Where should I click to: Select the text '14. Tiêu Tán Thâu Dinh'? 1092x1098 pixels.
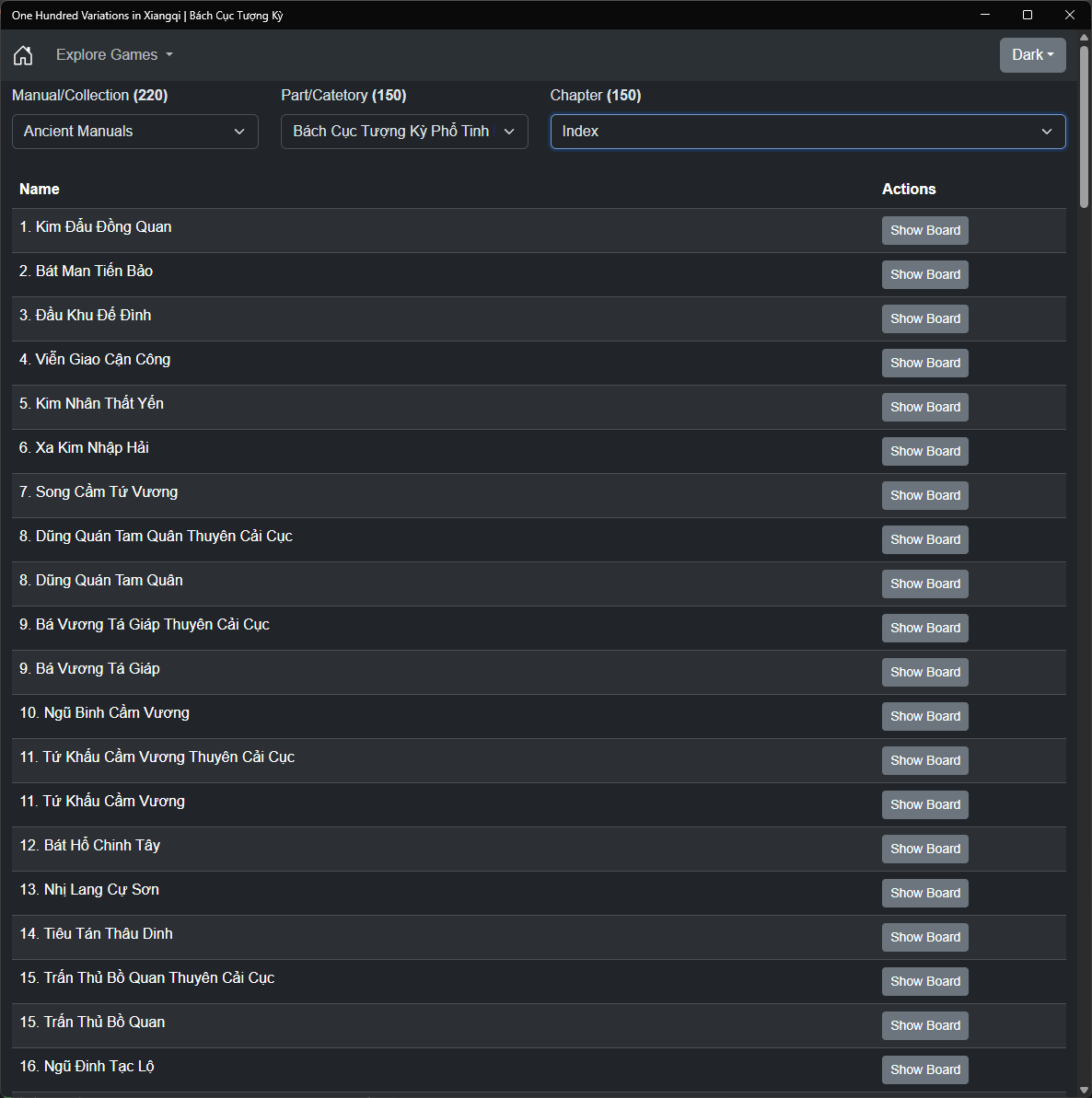point(96,933)
